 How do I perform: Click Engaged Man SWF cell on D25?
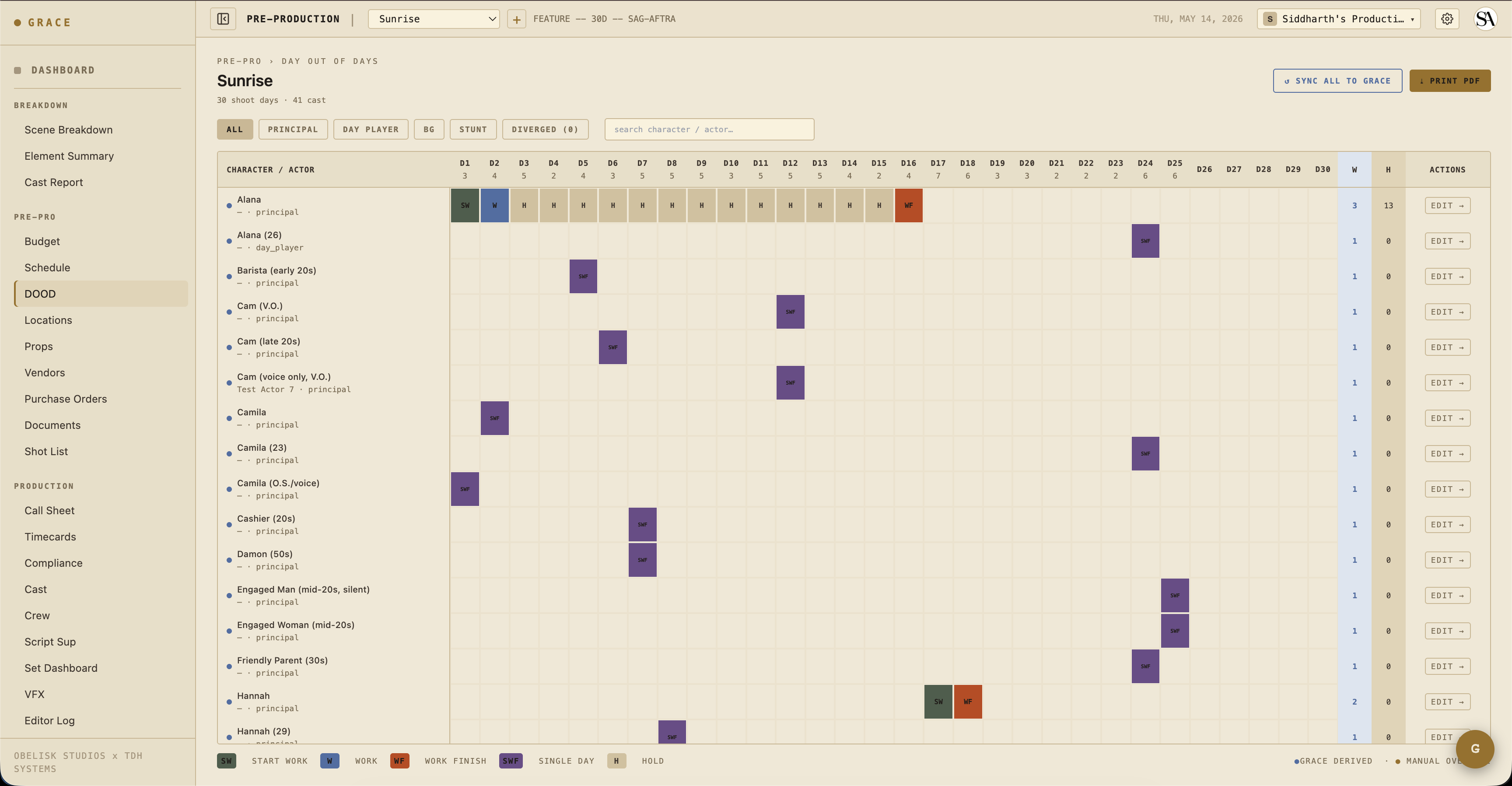[x=1175, y=595]
